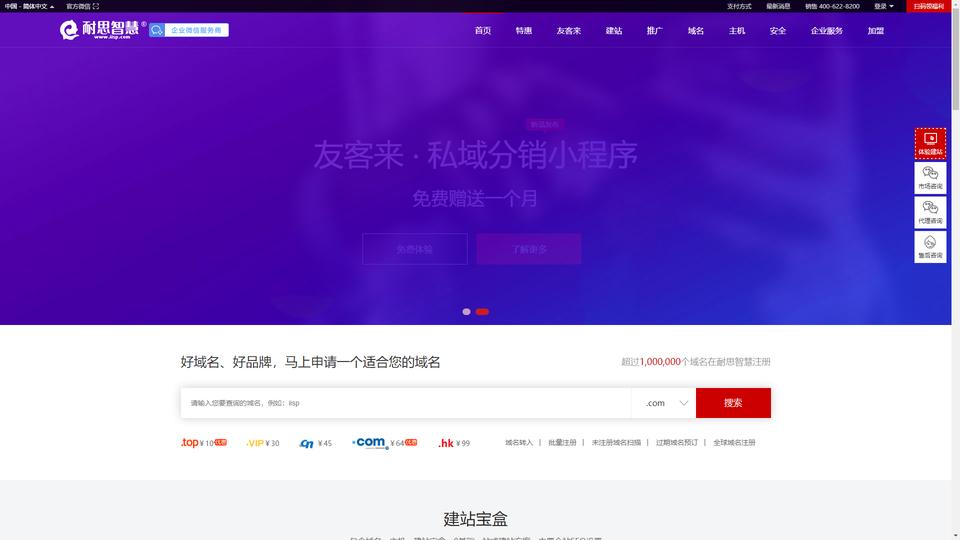
Task: Click the .VIP domain price icon
Action: pyautogui.click(x=263, y=443)
